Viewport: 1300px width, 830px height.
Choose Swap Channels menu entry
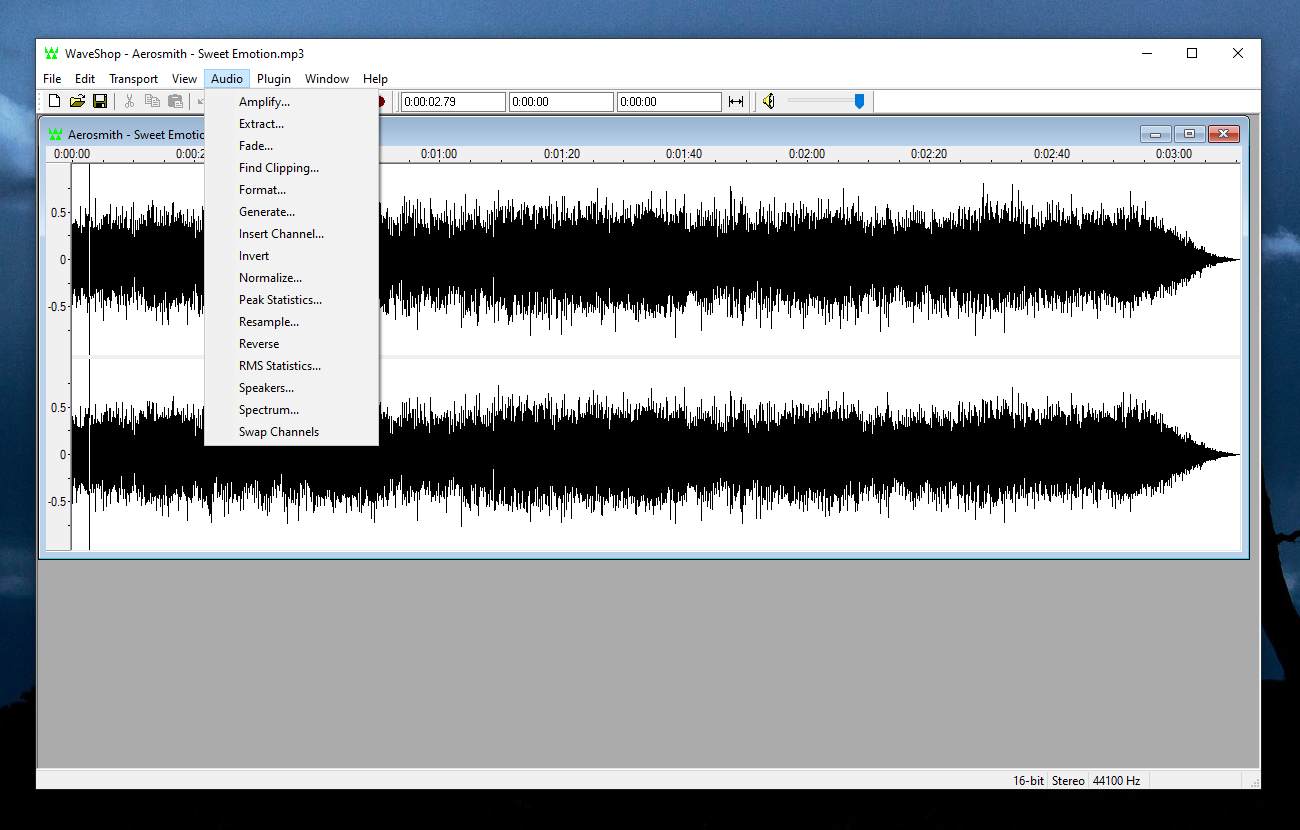(291, 432)
